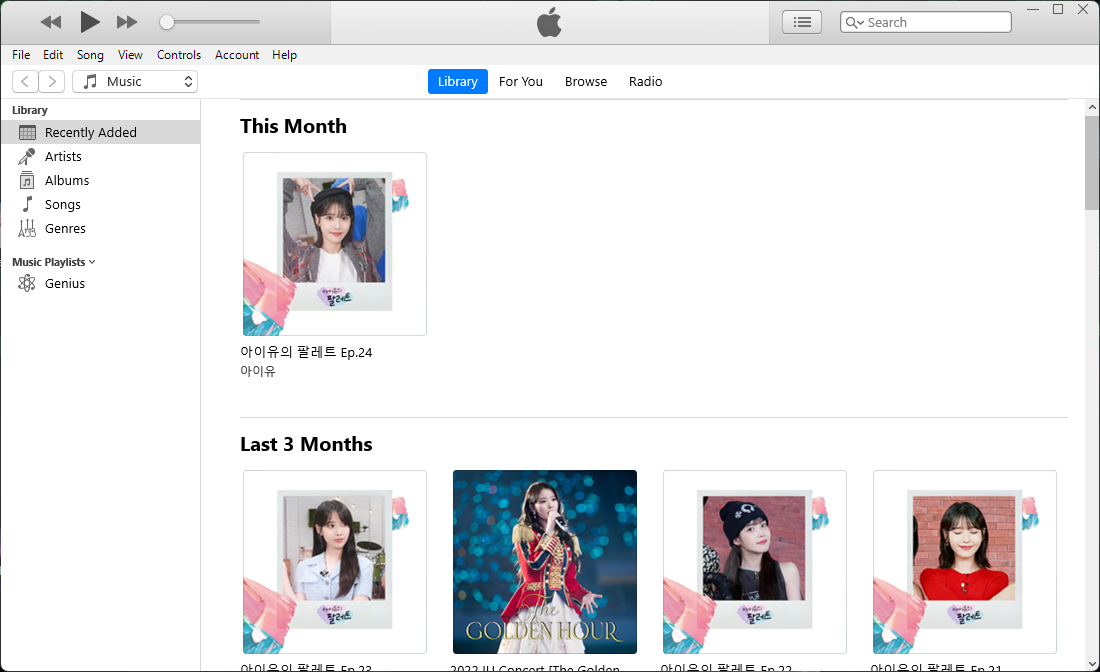Click the Recently Added grid icon
The image size is (1100, 672).
[27, 133]
